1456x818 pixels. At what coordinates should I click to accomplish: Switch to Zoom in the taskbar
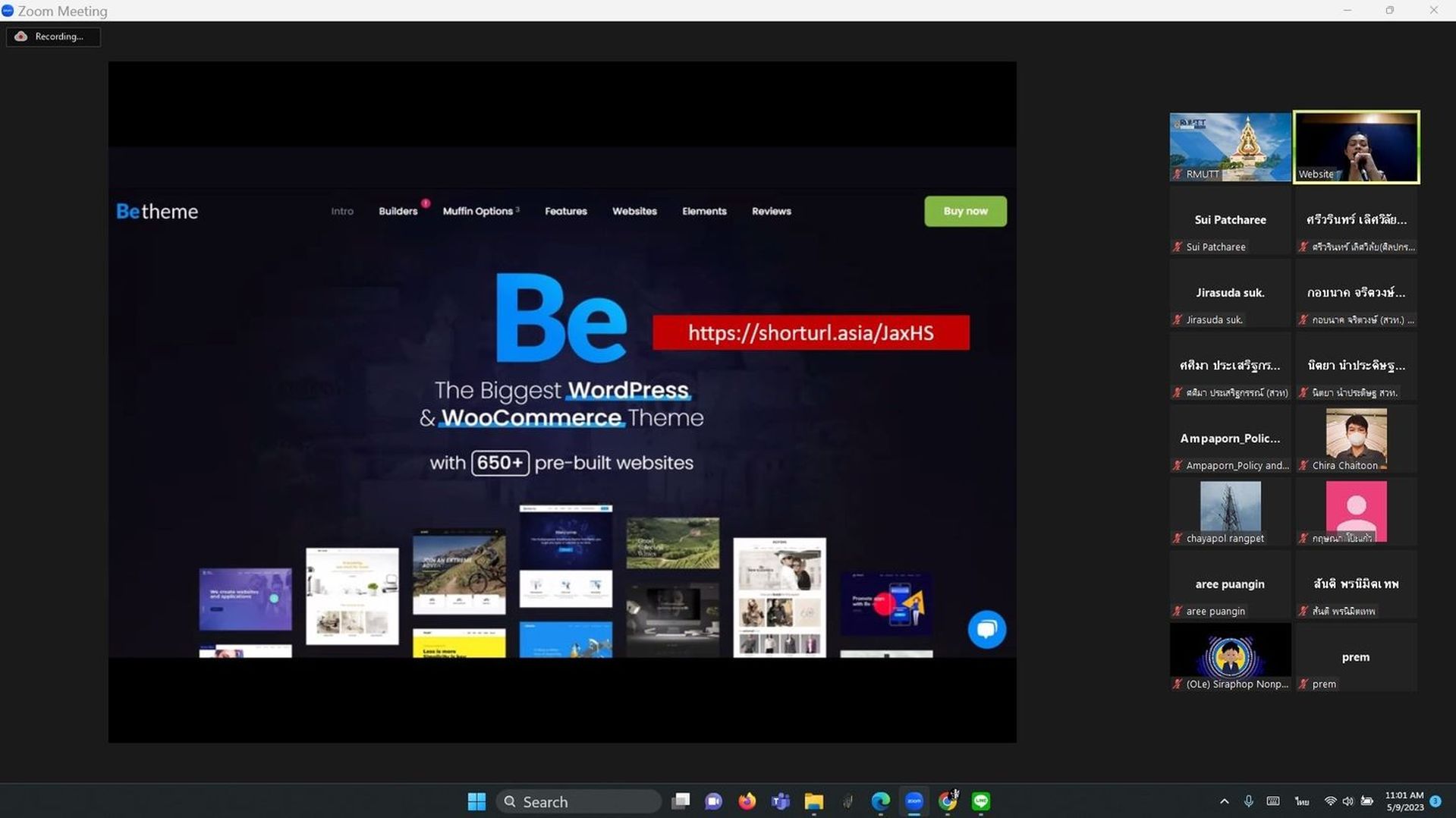click(x=914, y=801)
